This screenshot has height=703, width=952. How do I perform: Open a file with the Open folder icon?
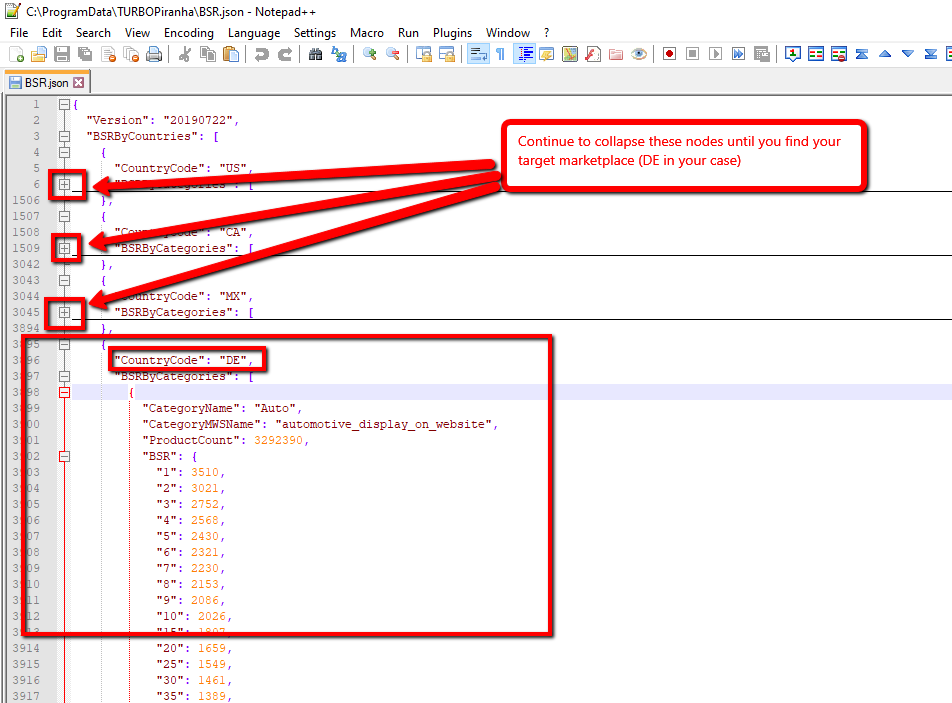coord(39,54)
